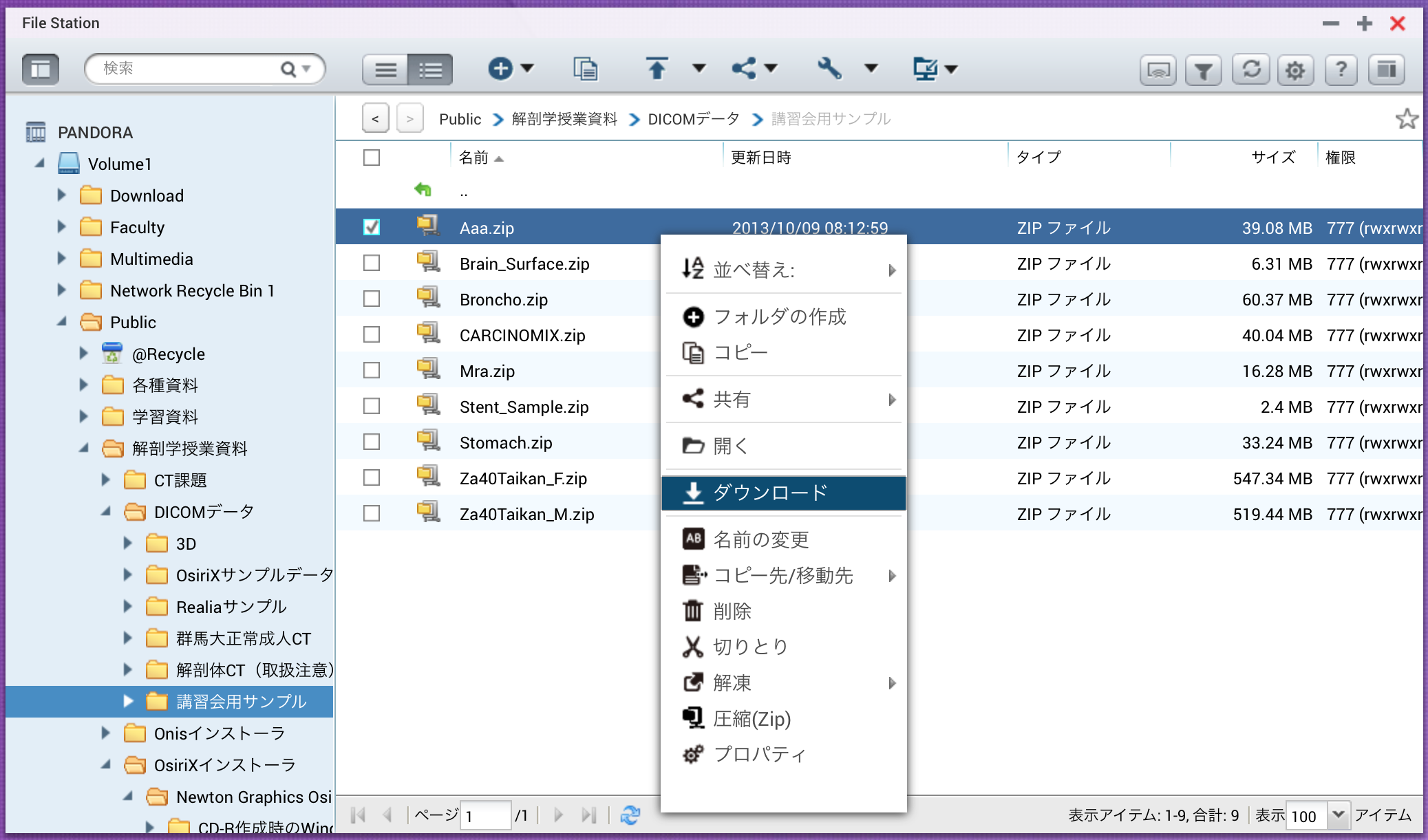Viewport: 1428px width, 840px height.
Task: Toggle the left folder tree panel icon
Action: tap(41, 69)
